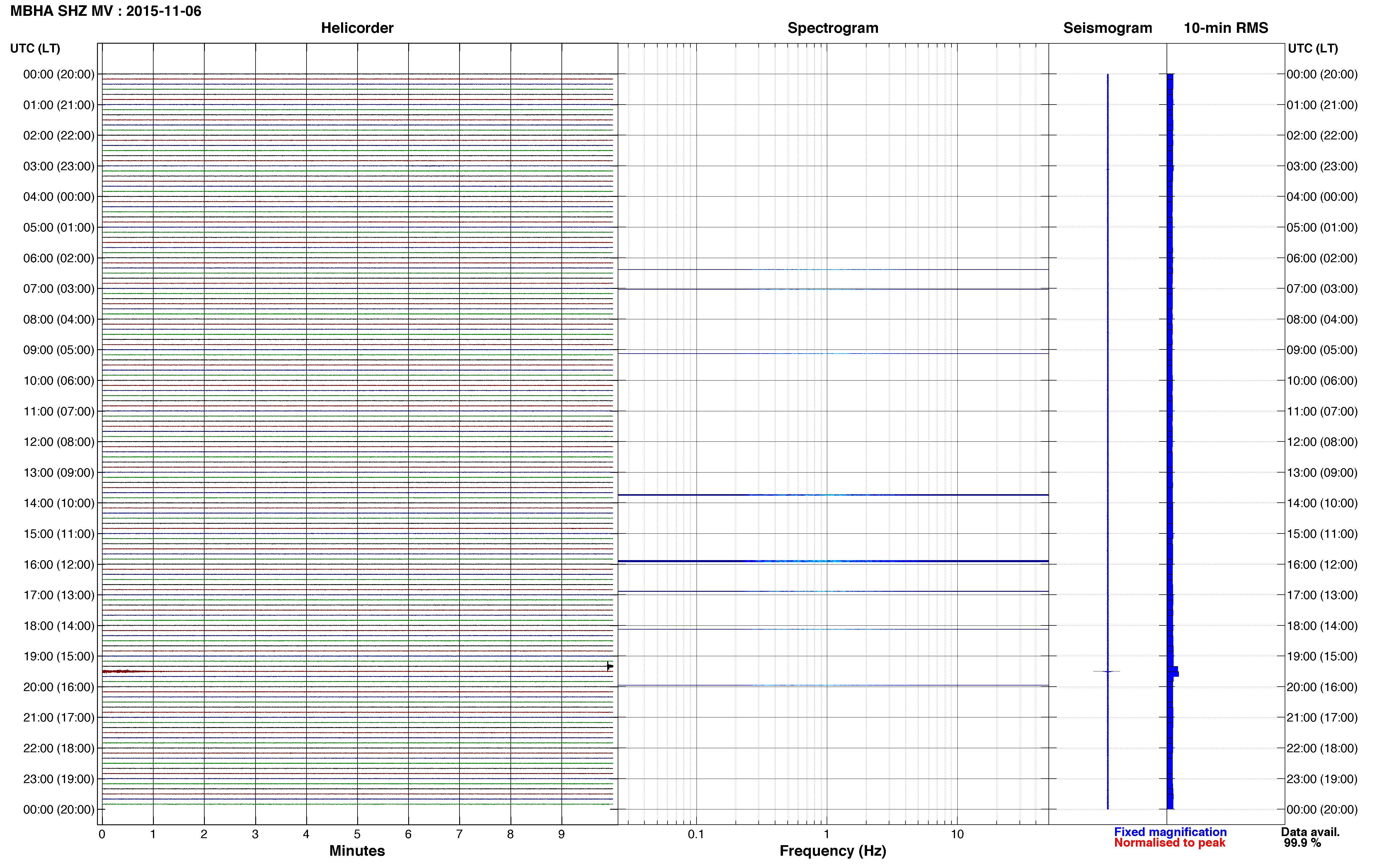The height and width of the screenshot is (868, 1389).
Task: Click the "99.9 %" data availability value
Action: (x=1302, y=843)
